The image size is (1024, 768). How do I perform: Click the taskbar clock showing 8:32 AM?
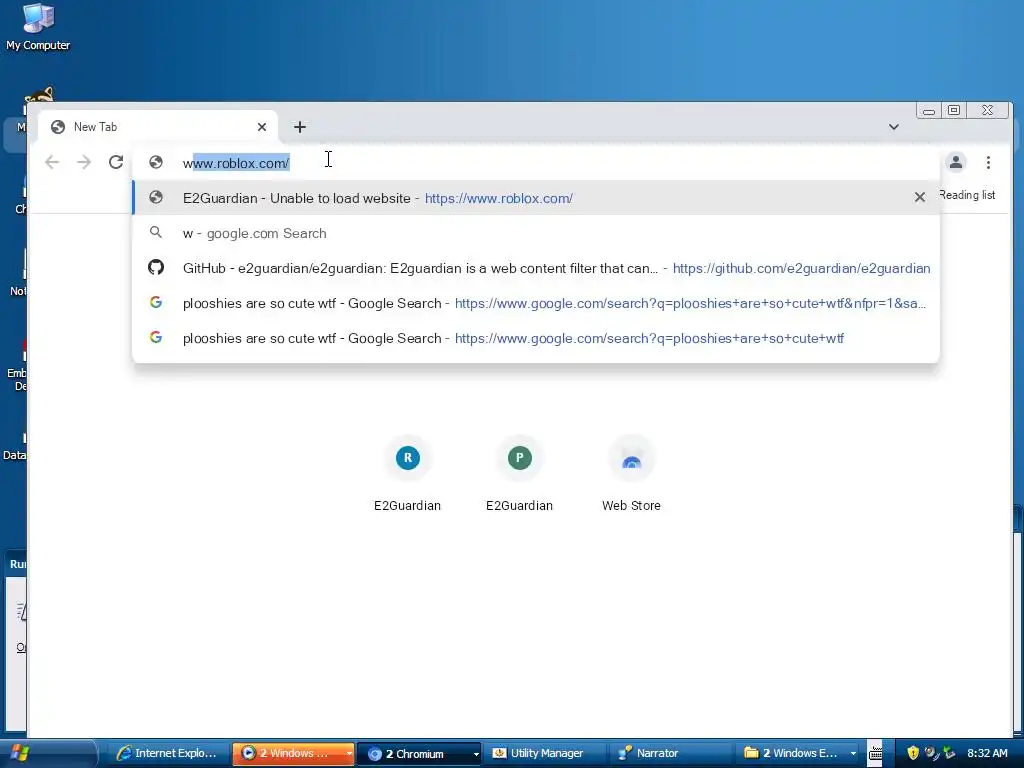pyautogui.click(x=987, y=753)
